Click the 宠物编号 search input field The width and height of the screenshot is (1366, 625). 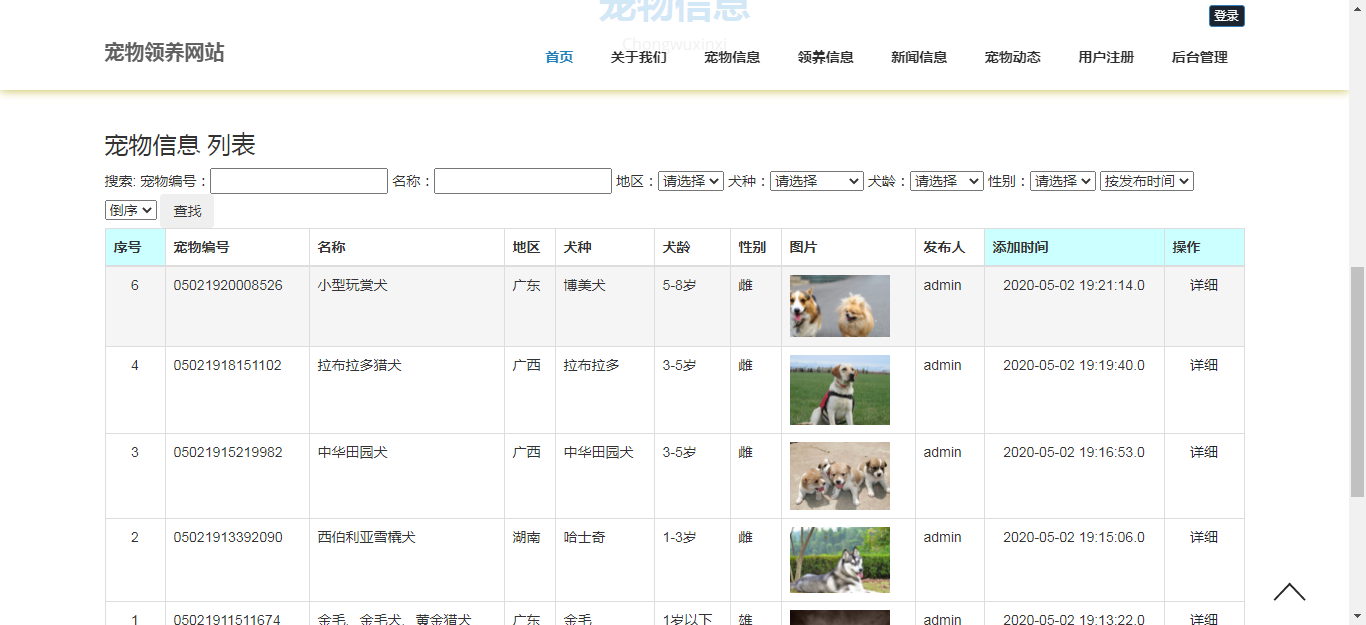pyautogui.click(x=298, y=181)
